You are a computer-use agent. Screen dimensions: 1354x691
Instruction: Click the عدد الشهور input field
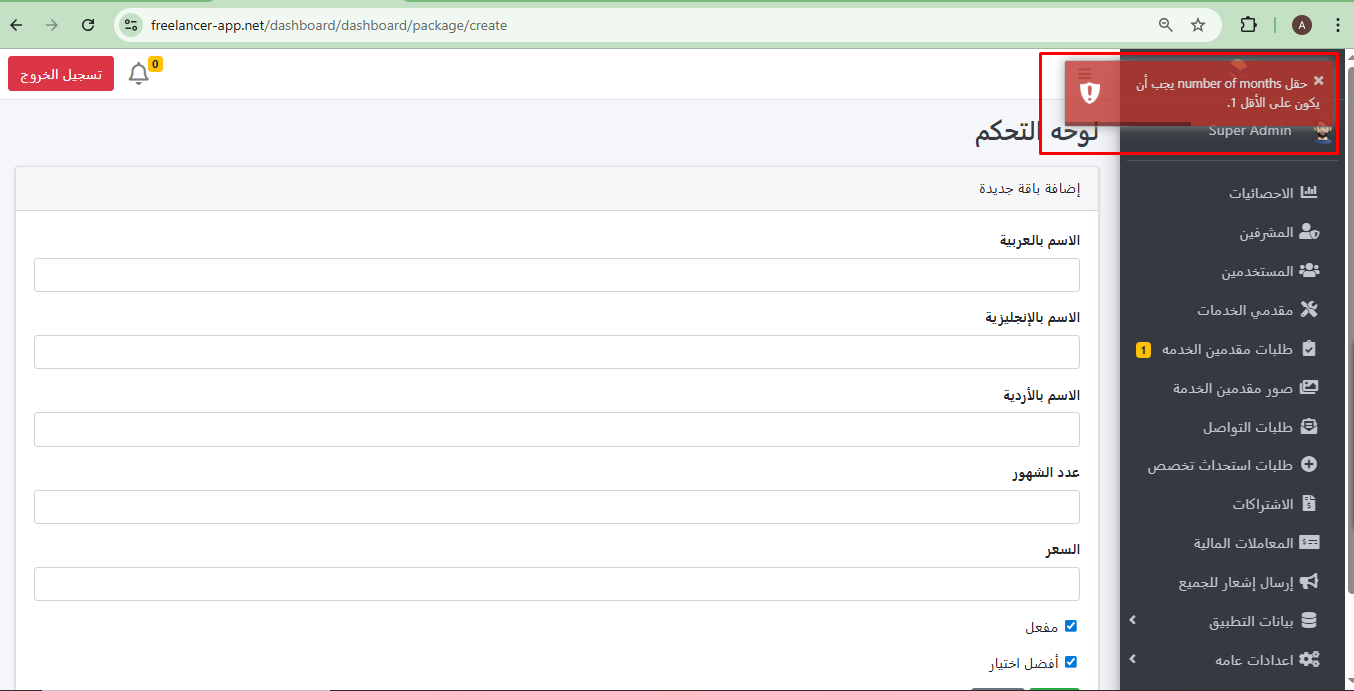(x=556, y=507)
